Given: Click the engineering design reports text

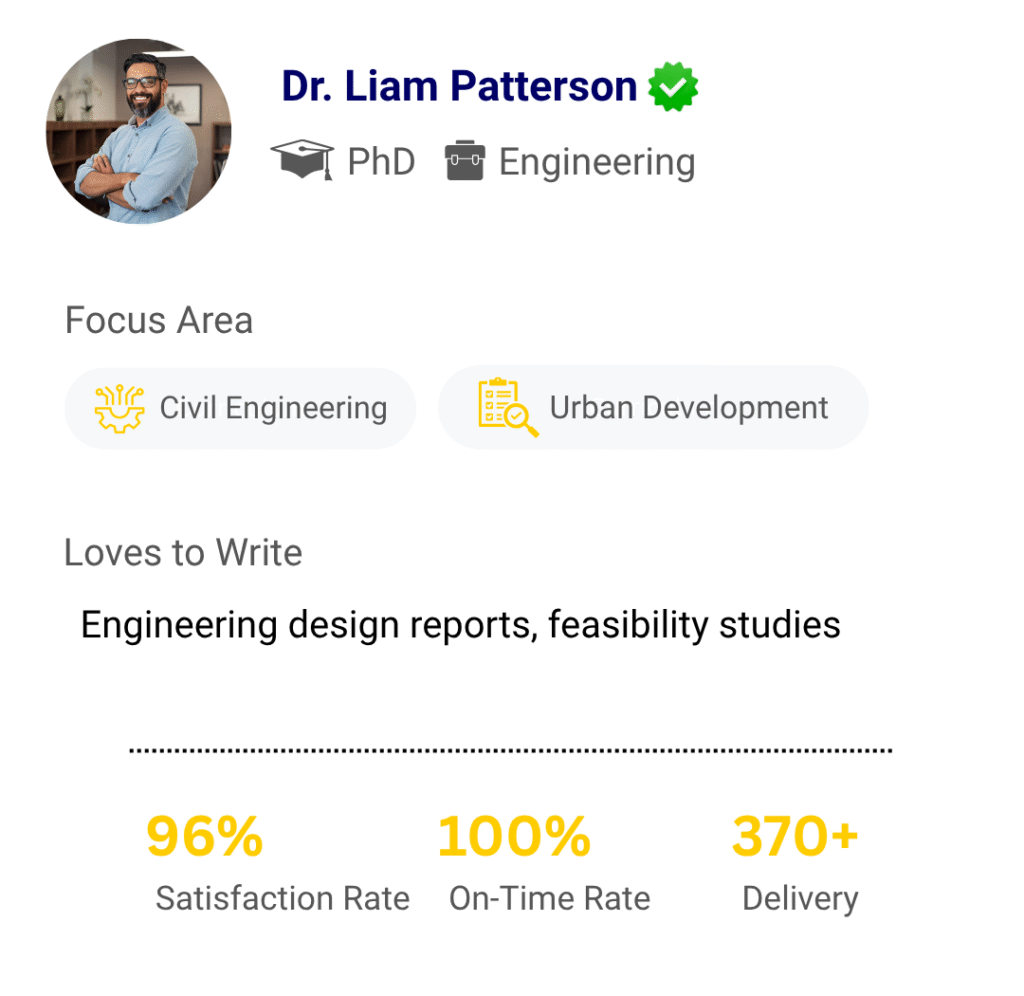Looking at the screenshot, I should pyautogui.click(x=460, y=625).
